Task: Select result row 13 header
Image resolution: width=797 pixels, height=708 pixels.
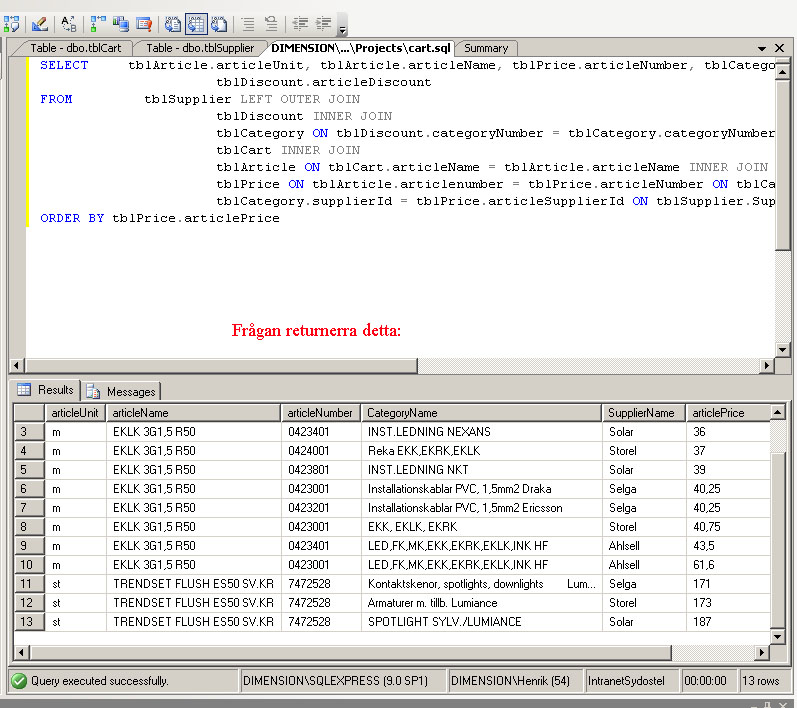Action: pos(29,622)
